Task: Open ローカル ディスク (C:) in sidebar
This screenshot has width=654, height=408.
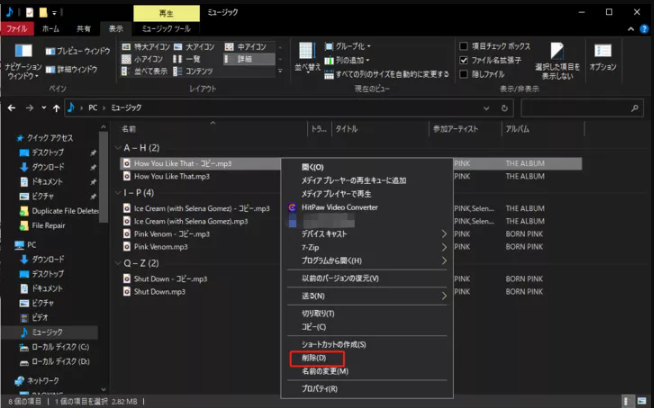Action: click(x=60, y=347)
